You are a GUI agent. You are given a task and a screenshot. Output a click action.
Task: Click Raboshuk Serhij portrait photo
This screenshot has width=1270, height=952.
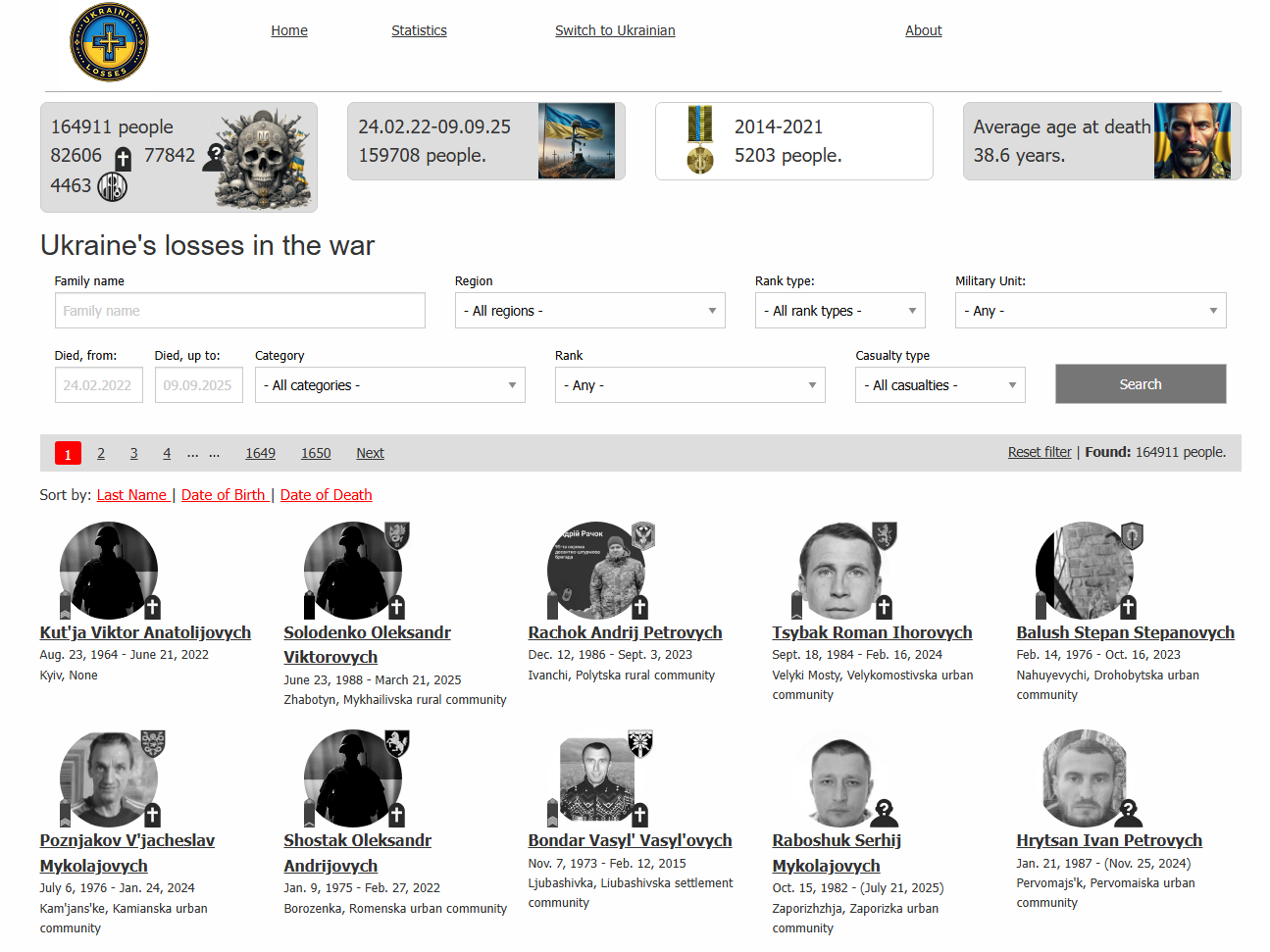[x=840, y=778]
